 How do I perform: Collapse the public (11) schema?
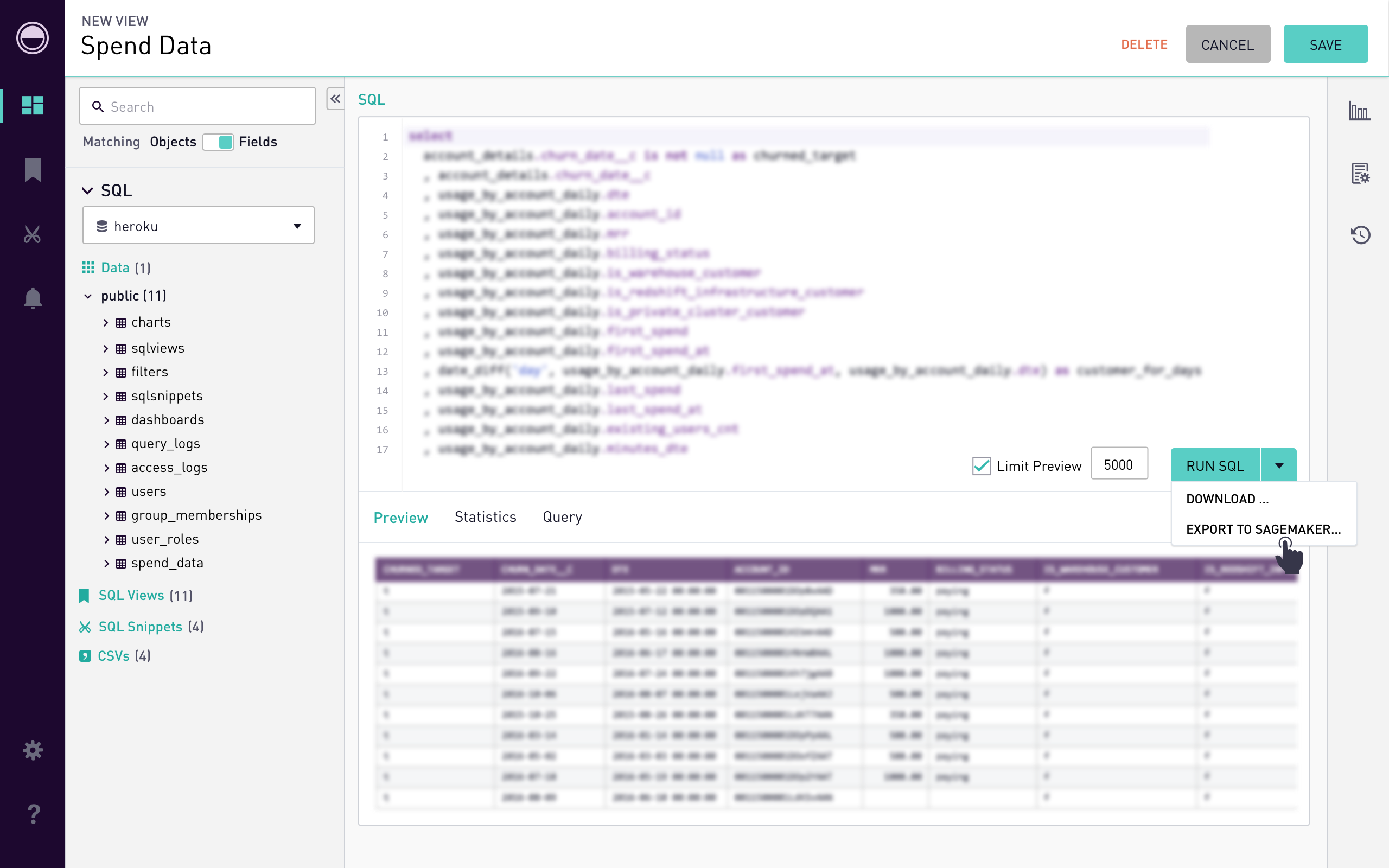click(x=88, y=296)
